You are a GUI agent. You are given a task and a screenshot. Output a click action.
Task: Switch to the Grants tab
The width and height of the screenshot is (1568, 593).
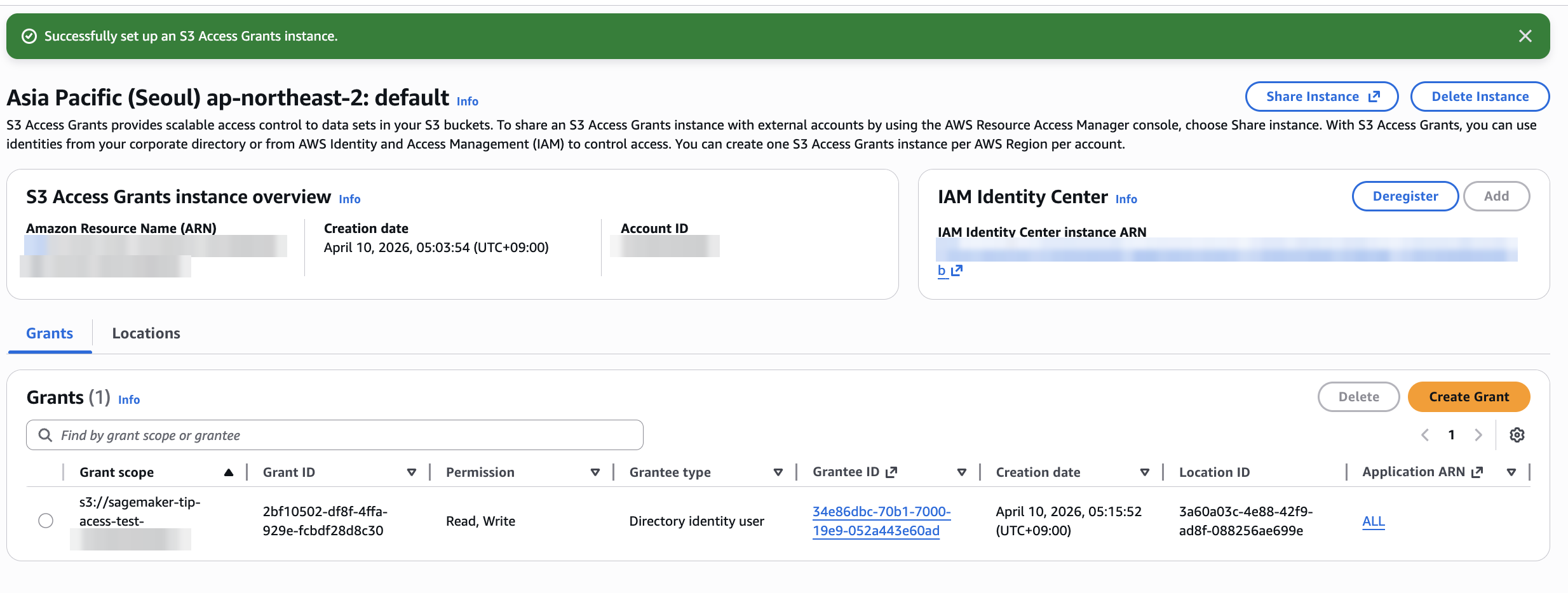click(x=50, y=333)
